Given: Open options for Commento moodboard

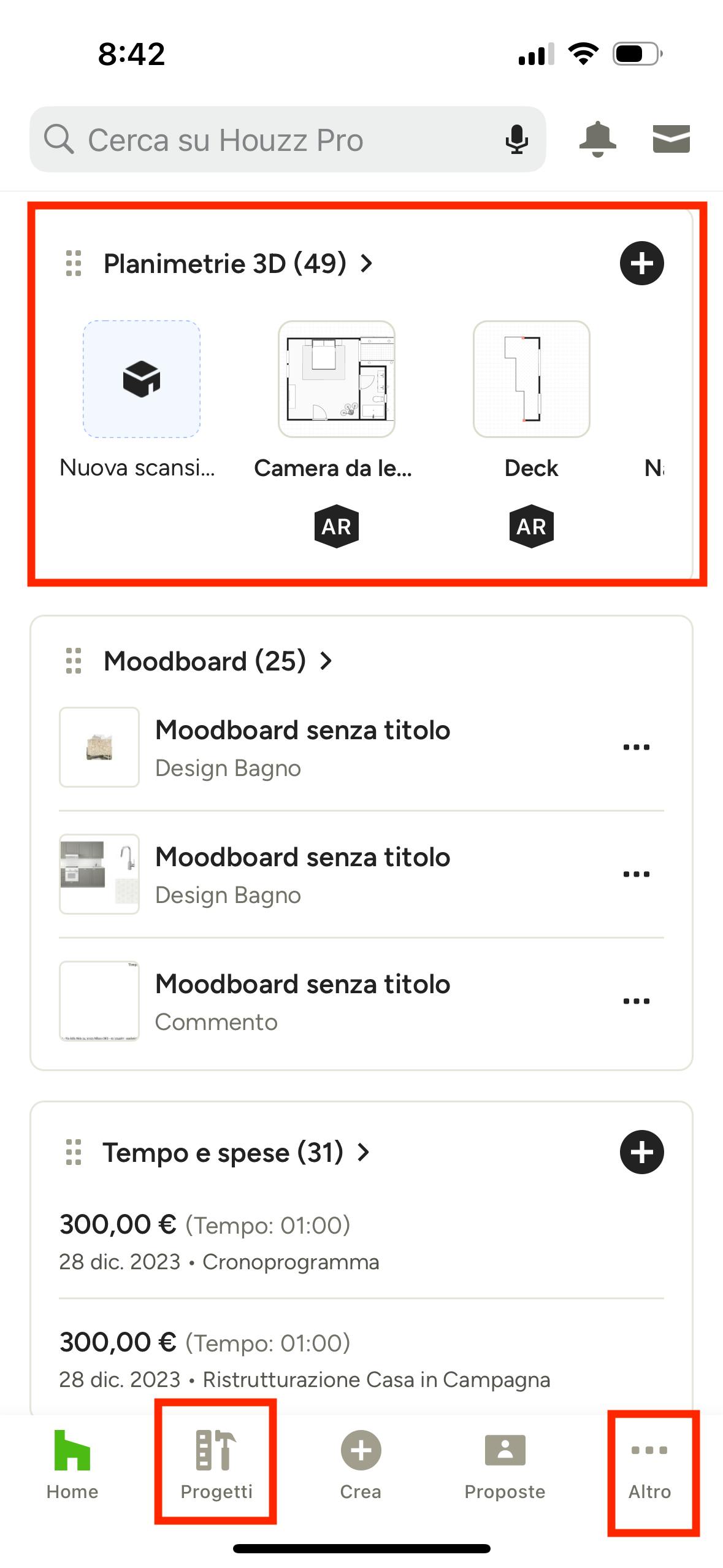Looking at the screenshot, I should [x=636, y=1001].
